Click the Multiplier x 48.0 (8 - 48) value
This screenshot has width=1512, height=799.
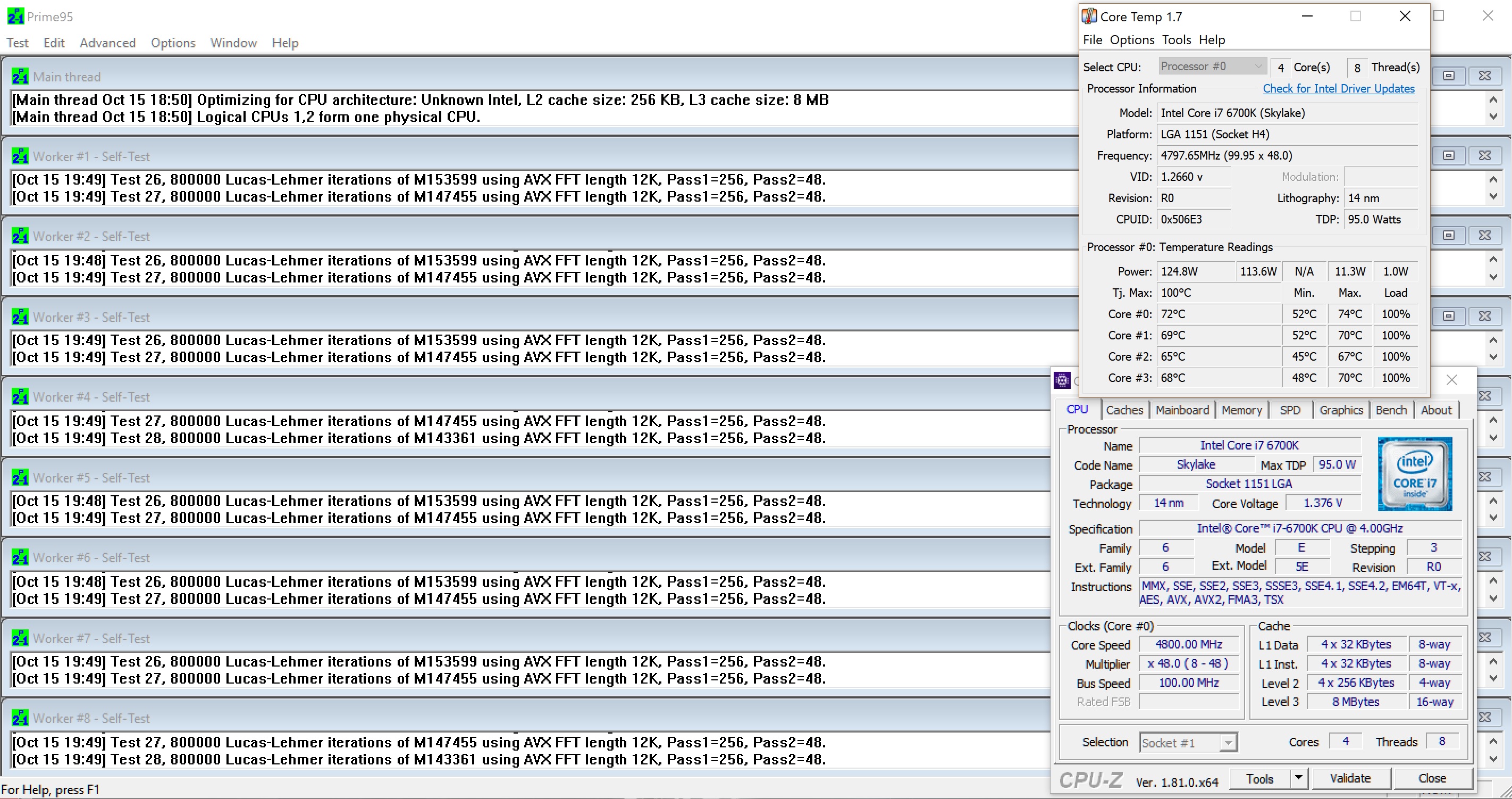1189,664
